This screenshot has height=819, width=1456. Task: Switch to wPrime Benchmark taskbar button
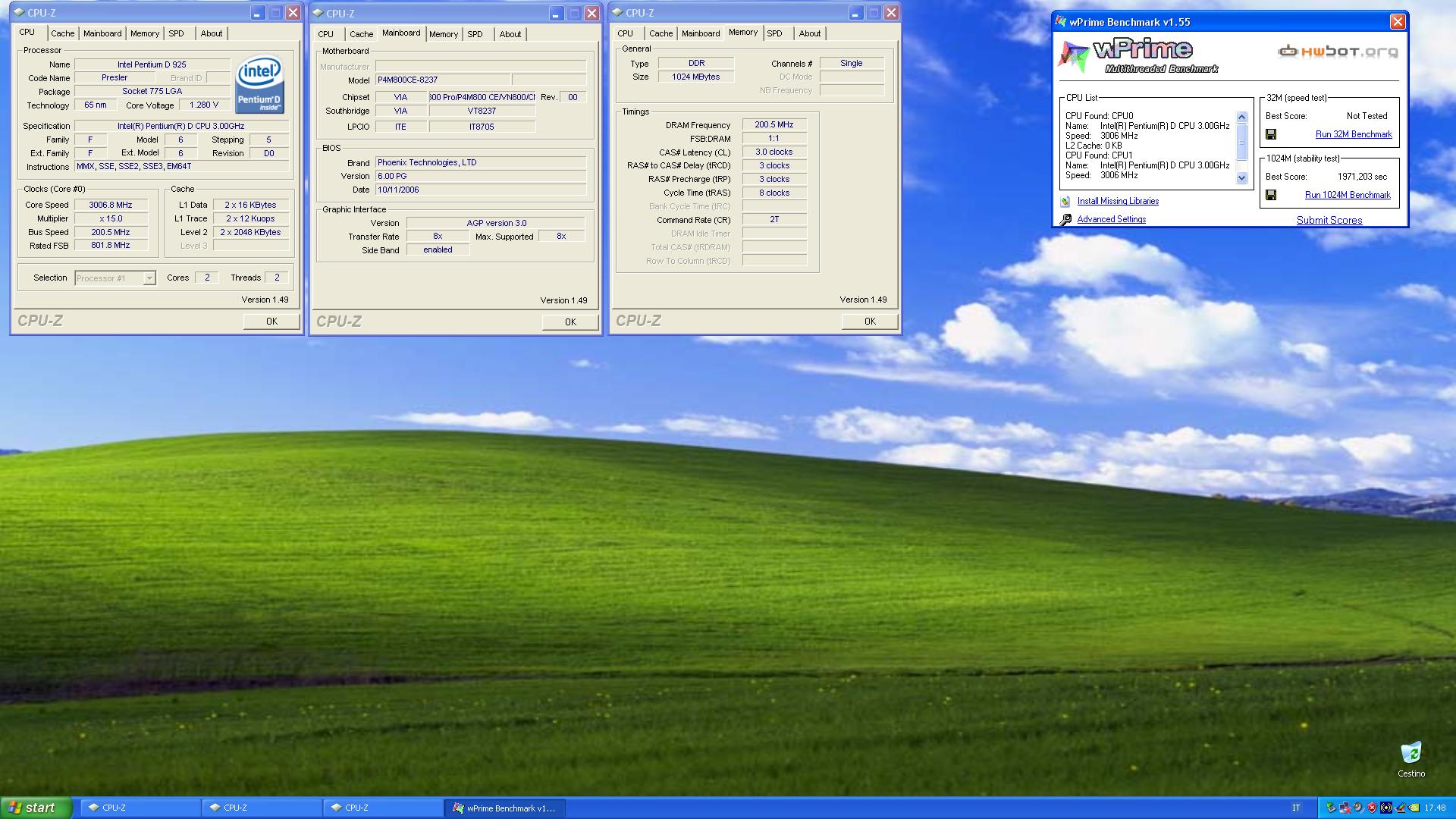(506, 808)
